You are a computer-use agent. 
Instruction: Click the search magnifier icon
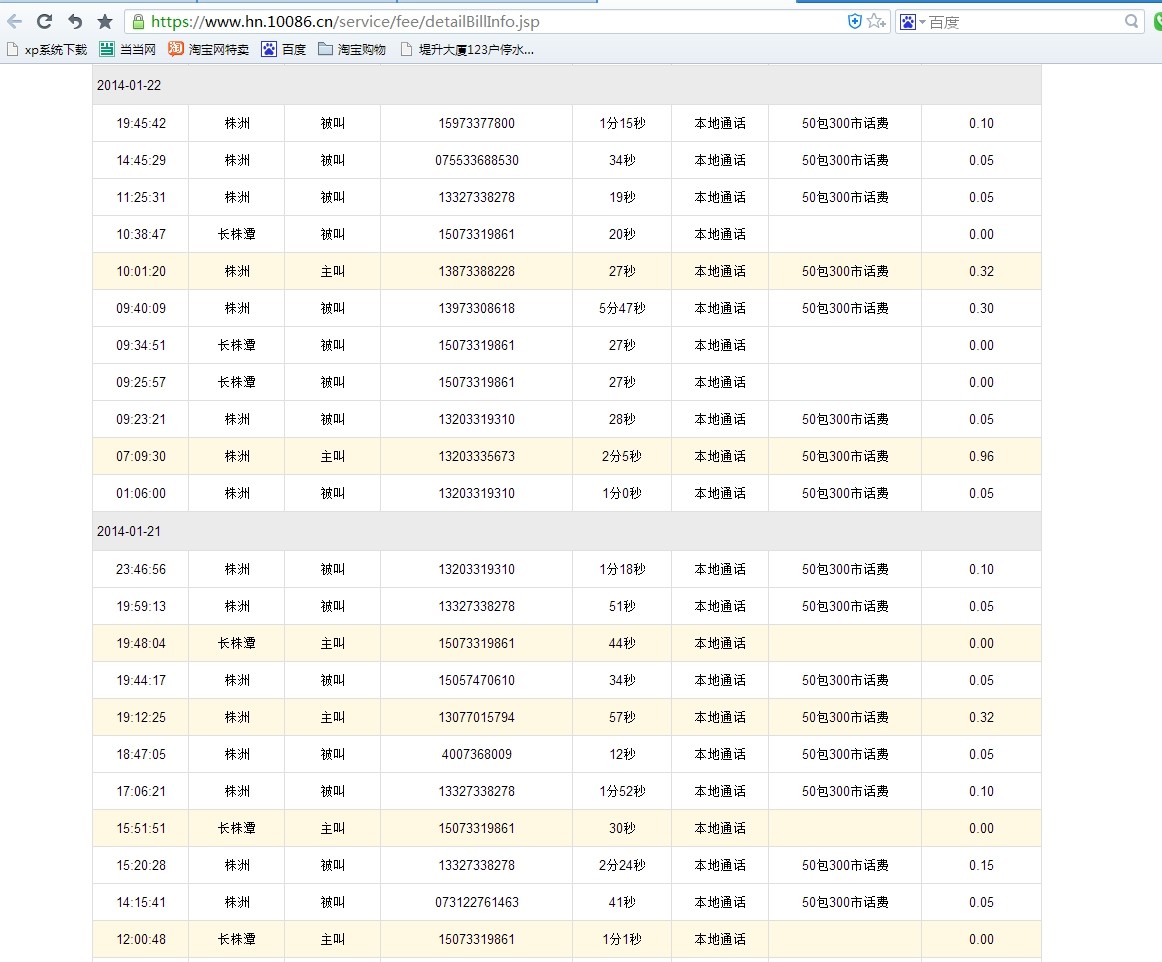point(1132,21)
